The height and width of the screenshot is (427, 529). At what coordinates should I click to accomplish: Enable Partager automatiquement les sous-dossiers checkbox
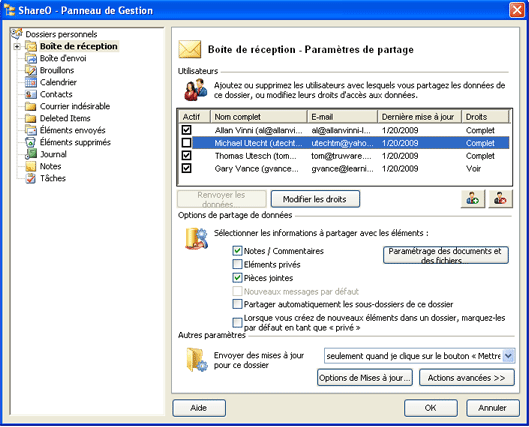tap(237, 304)
